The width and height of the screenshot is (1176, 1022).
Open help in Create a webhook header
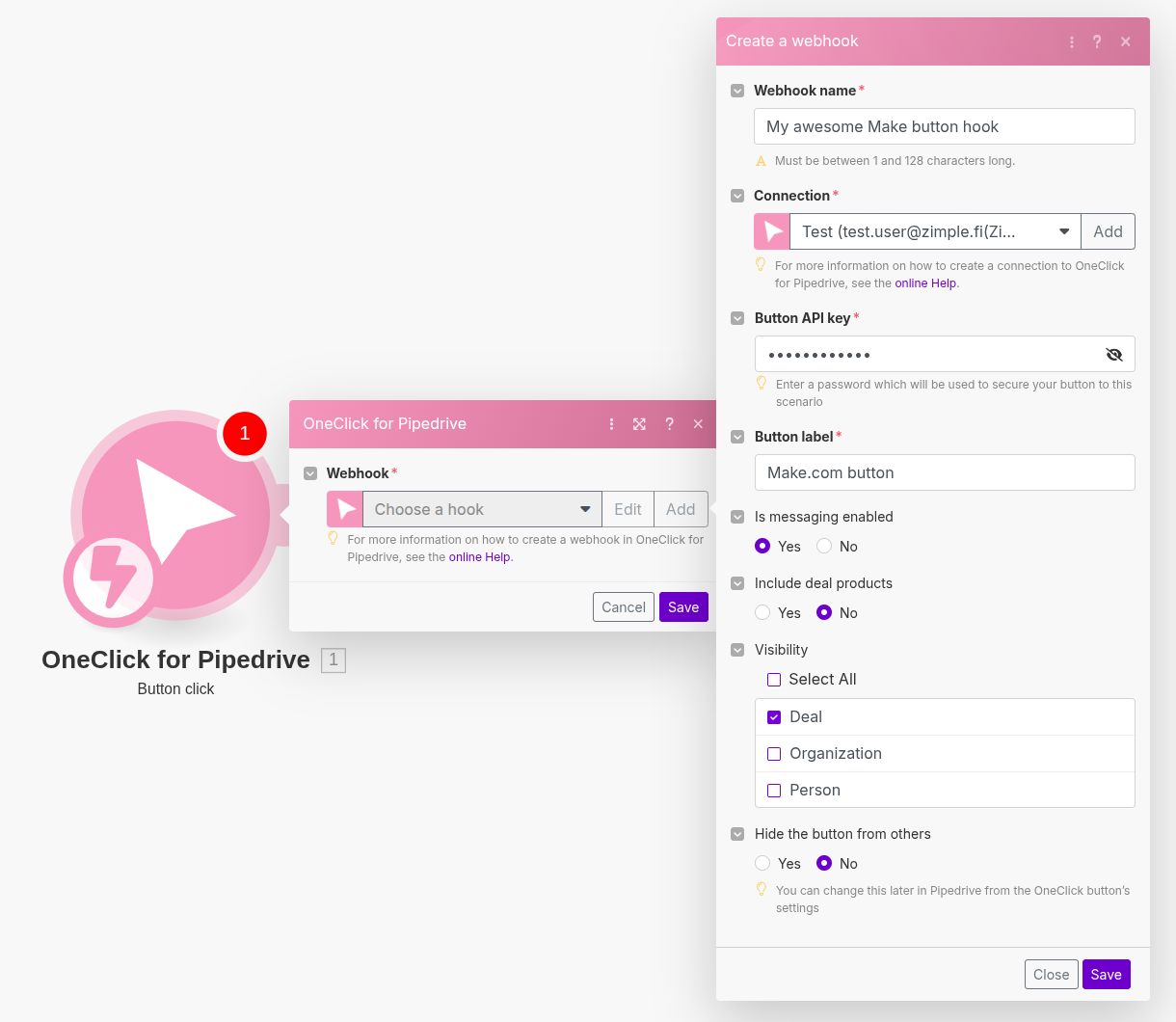[1097, 41]
